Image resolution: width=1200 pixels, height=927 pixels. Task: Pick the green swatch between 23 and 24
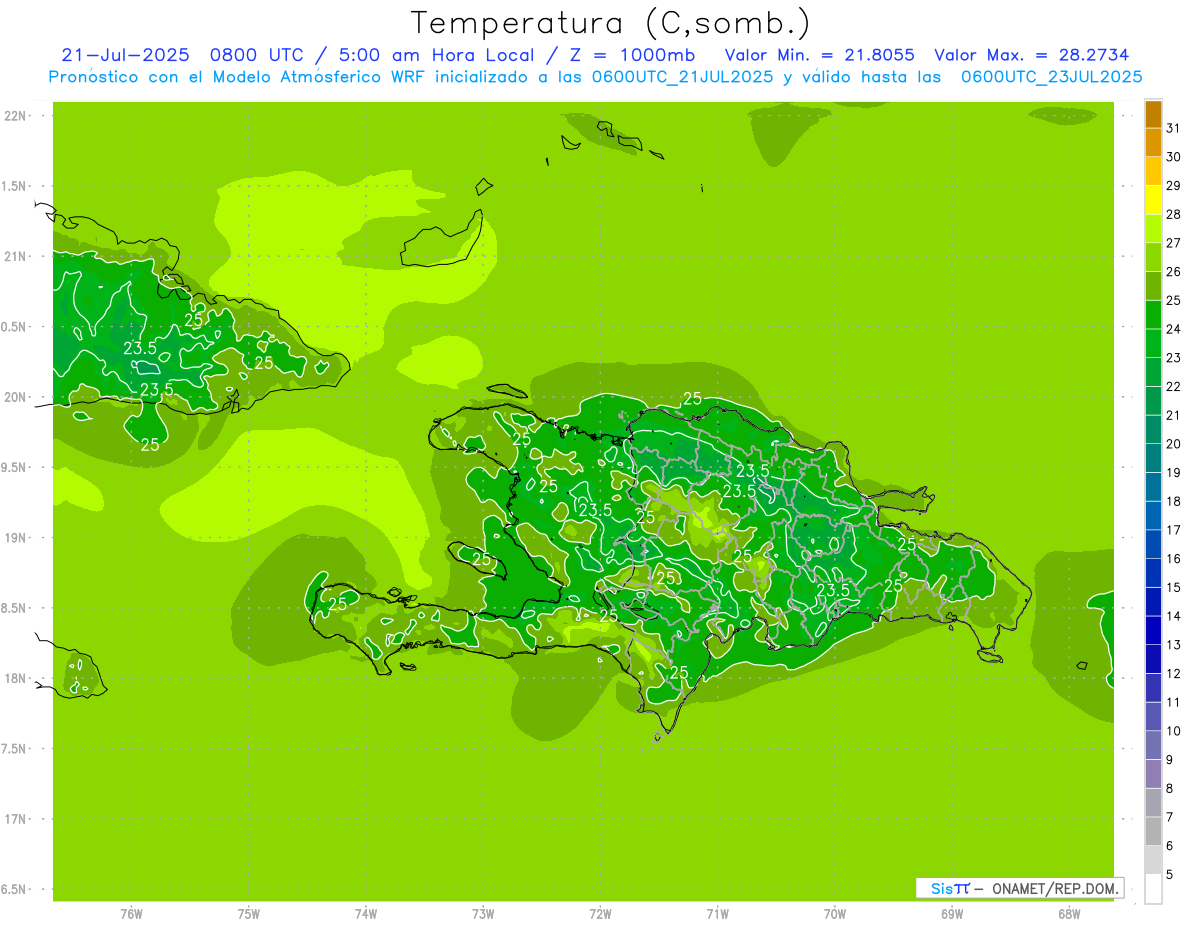click(1153, 344)
